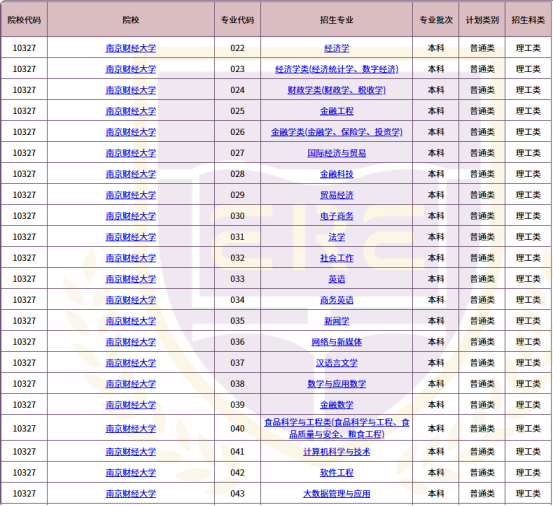Open the 网络与新媒体 major link
Image resolution: width=553 pixels, height=506 pixels.
tap(336, 342)
